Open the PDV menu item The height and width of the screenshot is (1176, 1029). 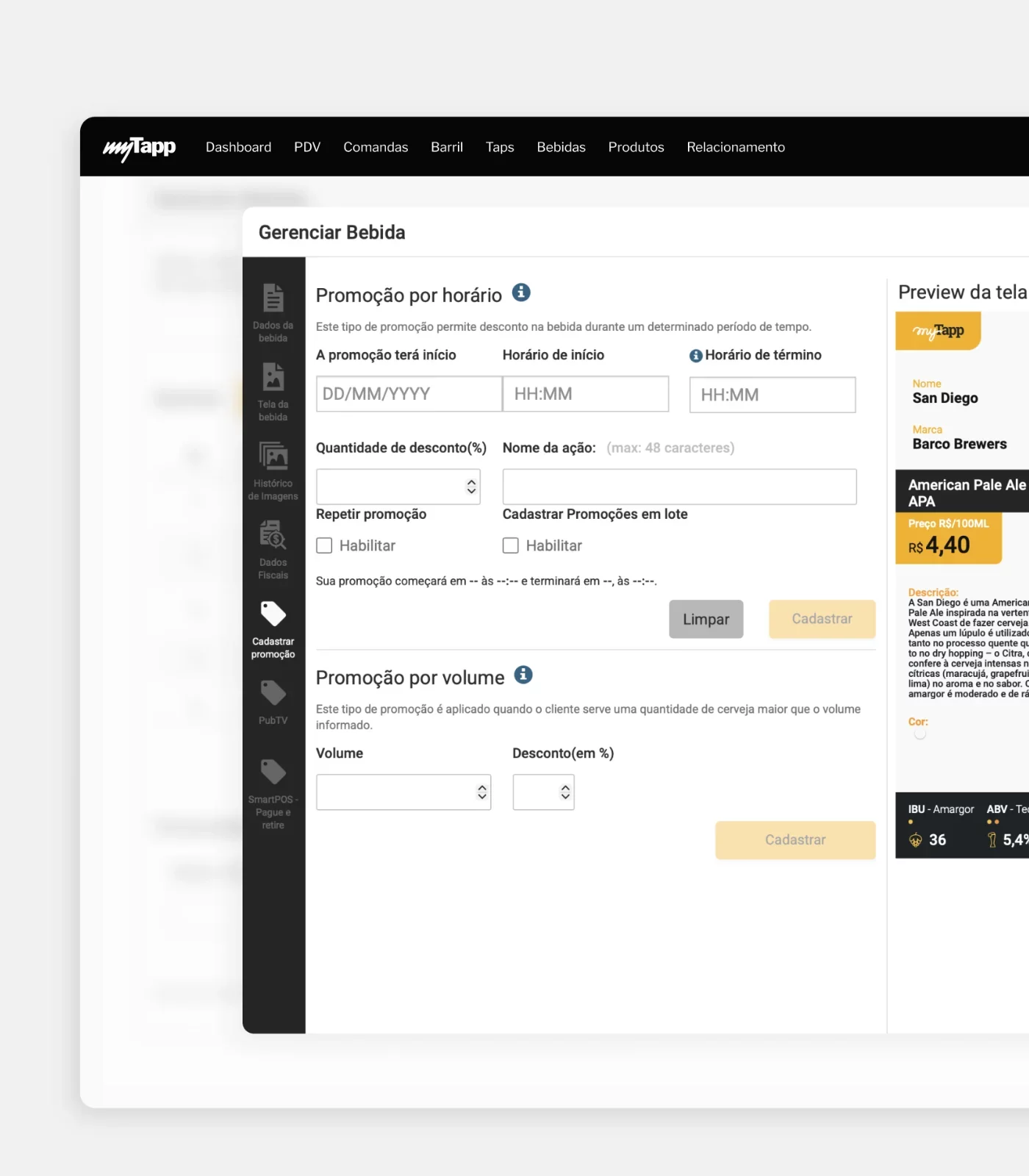[x=307, y=147]
